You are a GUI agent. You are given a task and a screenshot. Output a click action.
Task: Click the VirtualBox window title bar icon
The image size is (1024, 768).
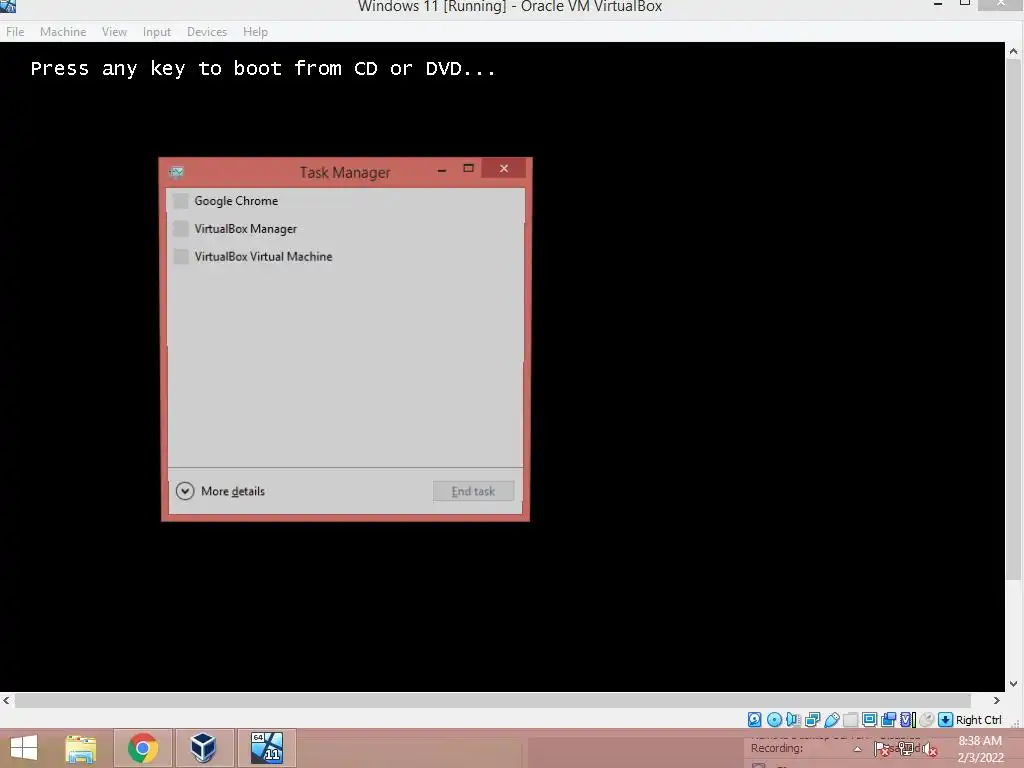point(8,6)
